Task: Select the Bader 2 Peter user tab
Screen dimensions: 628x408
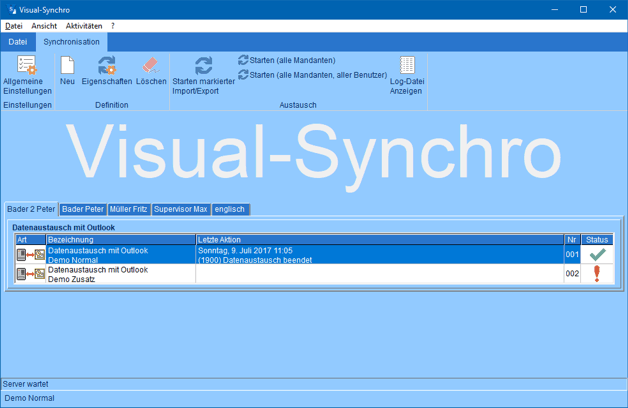Action: pyautogui.click(x=31, y=209)
